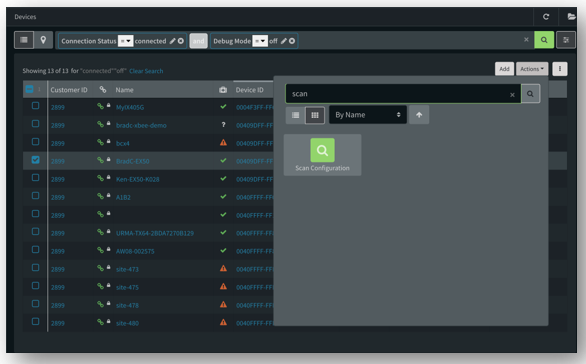586x364 pixels.
Task: Click the warning icon for site-480
Action: coord(223,322)
